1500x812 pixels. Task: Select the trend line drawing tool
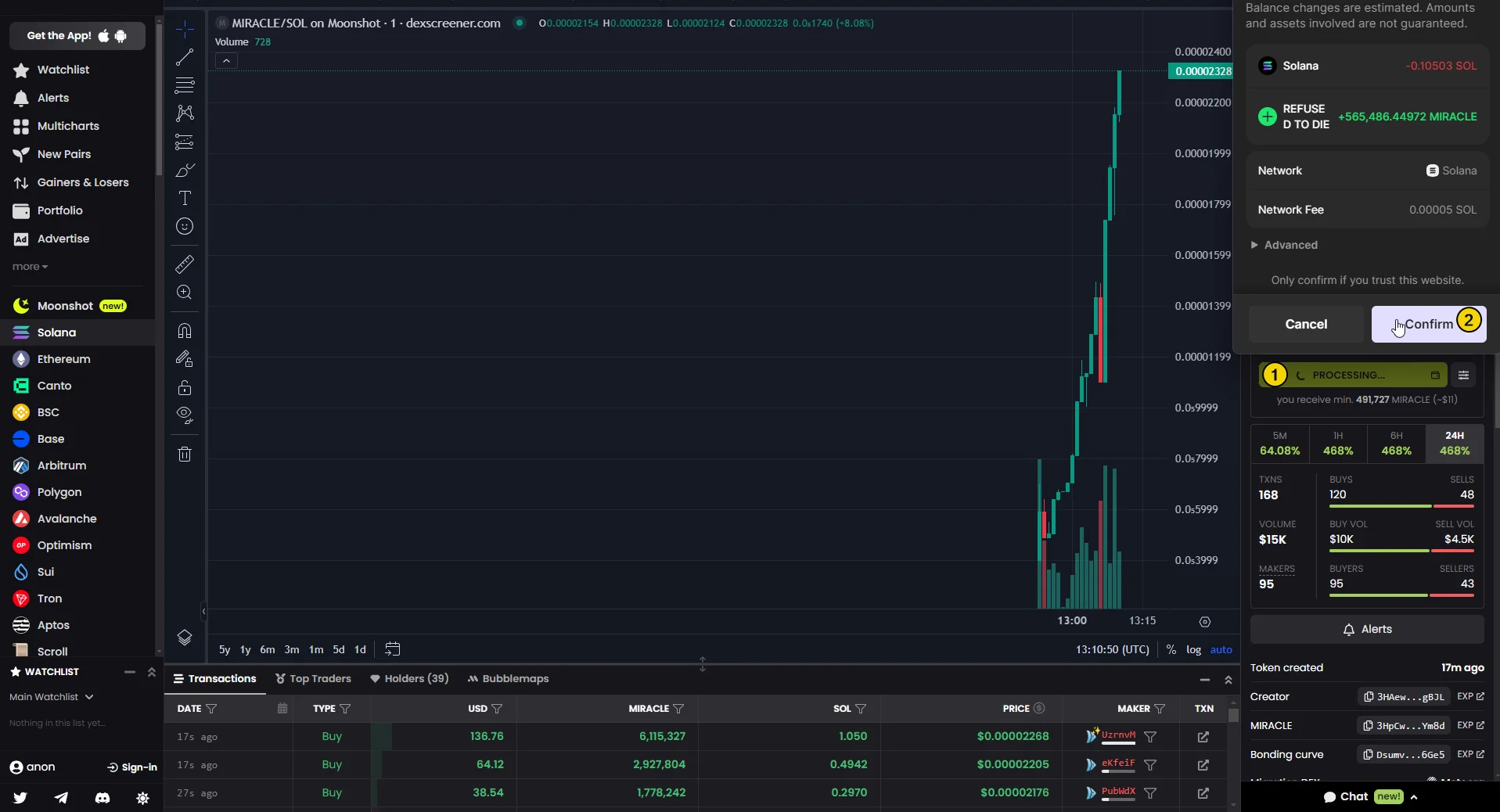185,57
